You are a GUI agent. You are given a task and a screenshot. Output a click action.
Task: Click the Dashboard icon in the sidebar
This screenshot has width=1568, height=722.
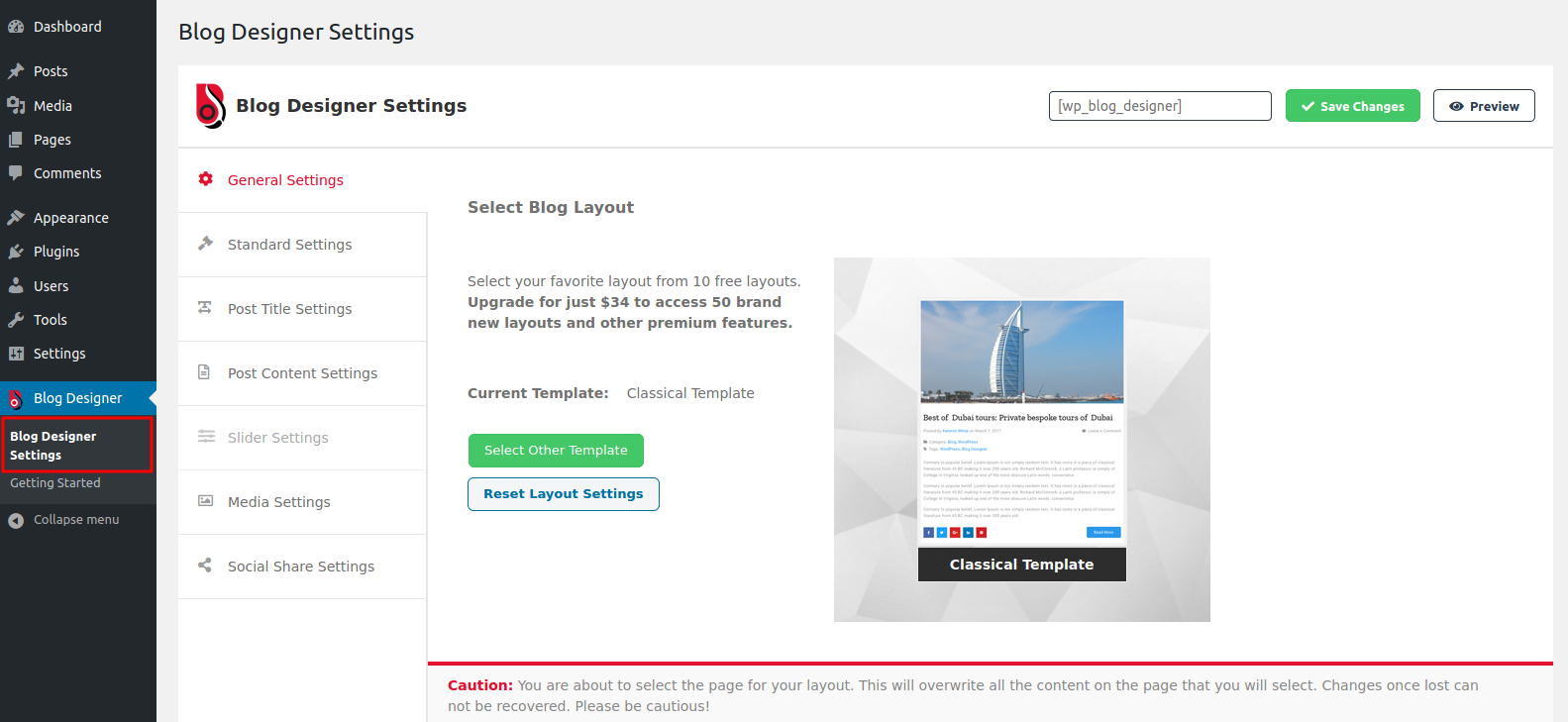(16, 27)
